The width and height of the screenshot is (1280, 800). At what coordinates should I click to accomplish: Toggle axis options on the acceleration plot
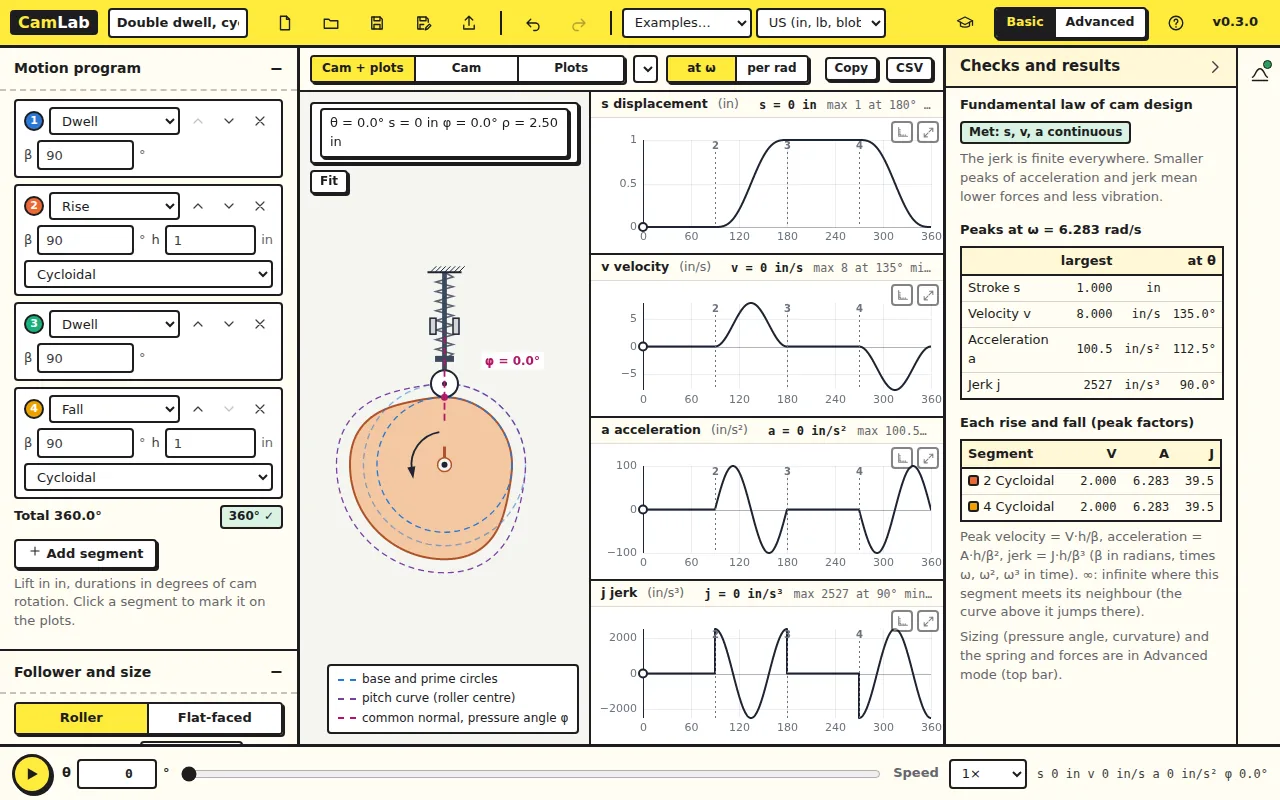click(x=902, y=458)
